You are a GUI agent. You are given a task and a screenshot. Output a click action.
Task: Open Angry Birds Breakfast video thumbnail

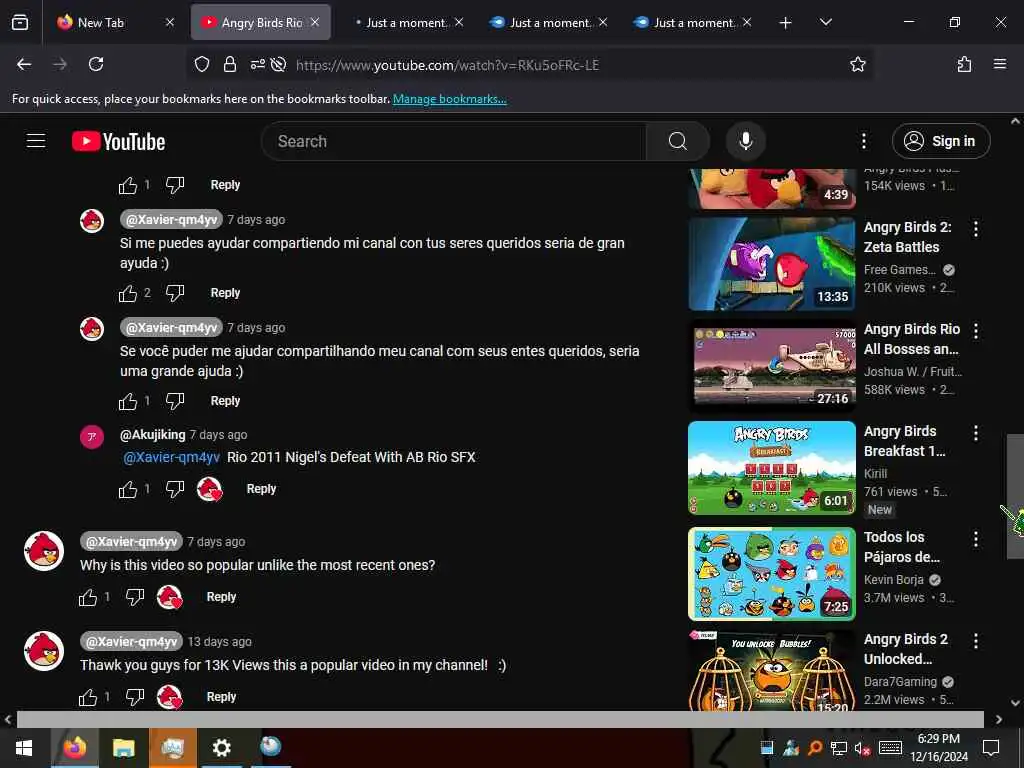(772, 468)
